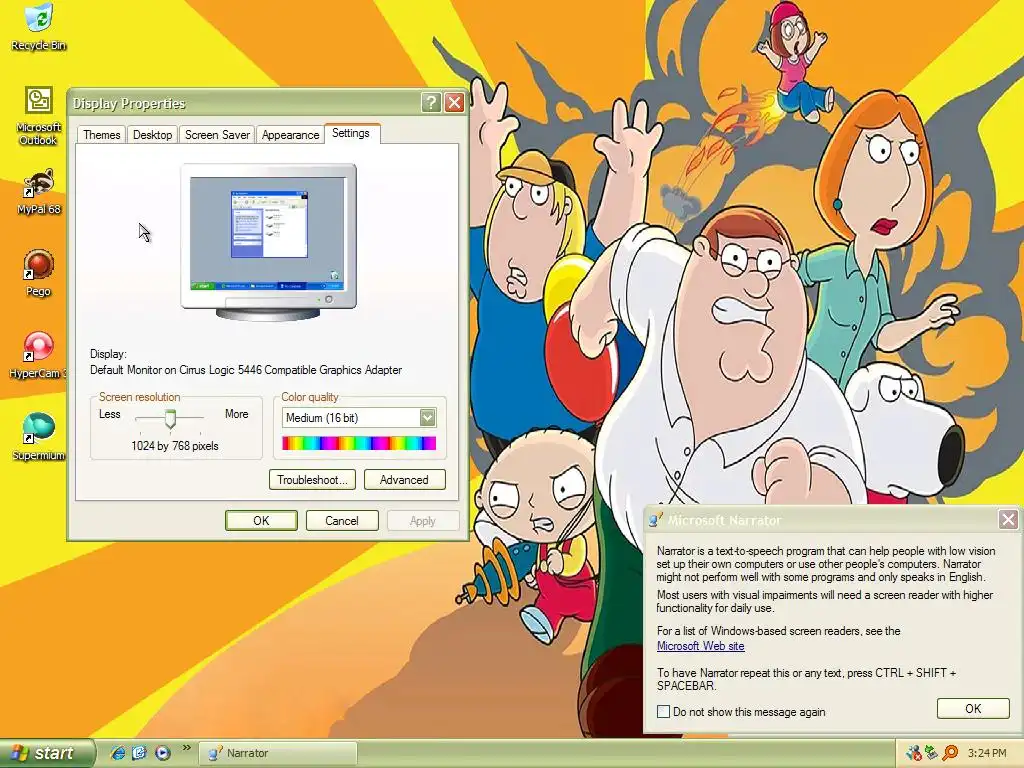The image size is (1024, 768).
Task: Open Internet Explorer from Quick Launch
Action: pyautogui.click(x=118, y=753)
